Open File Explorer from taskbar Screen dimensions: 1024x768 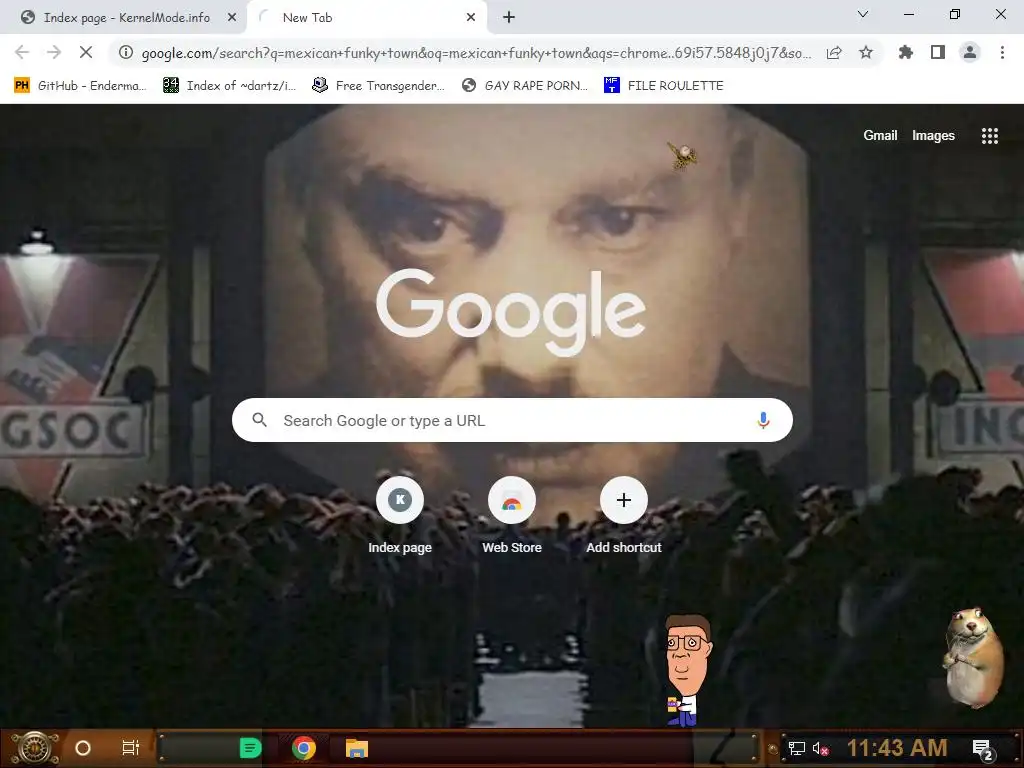pos(357,748)
